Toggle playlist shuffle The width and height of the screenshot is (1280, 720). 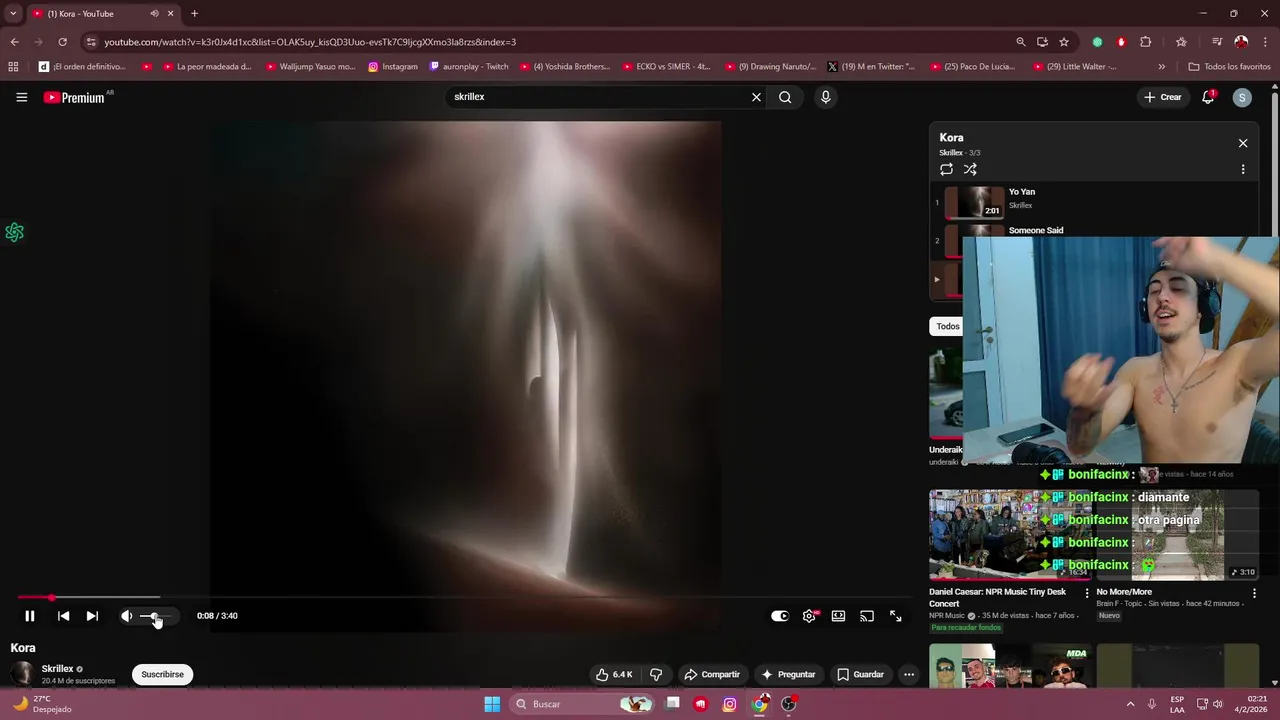pos(970,169)
